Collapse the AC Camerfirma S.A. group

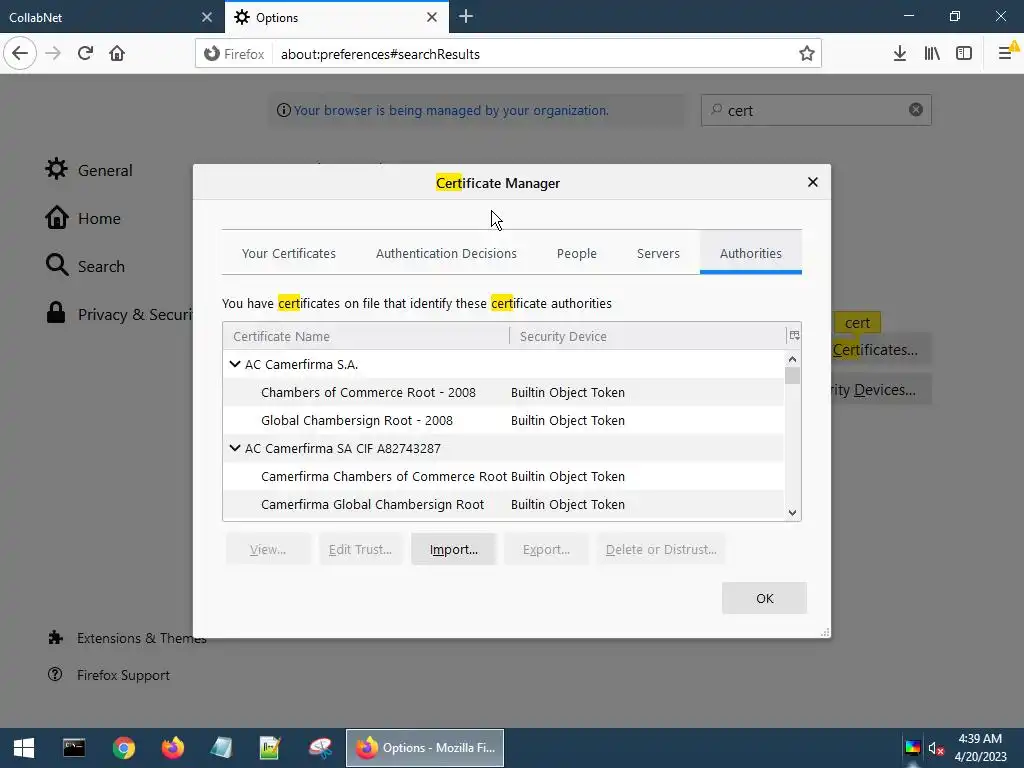(x=235, y=364)
